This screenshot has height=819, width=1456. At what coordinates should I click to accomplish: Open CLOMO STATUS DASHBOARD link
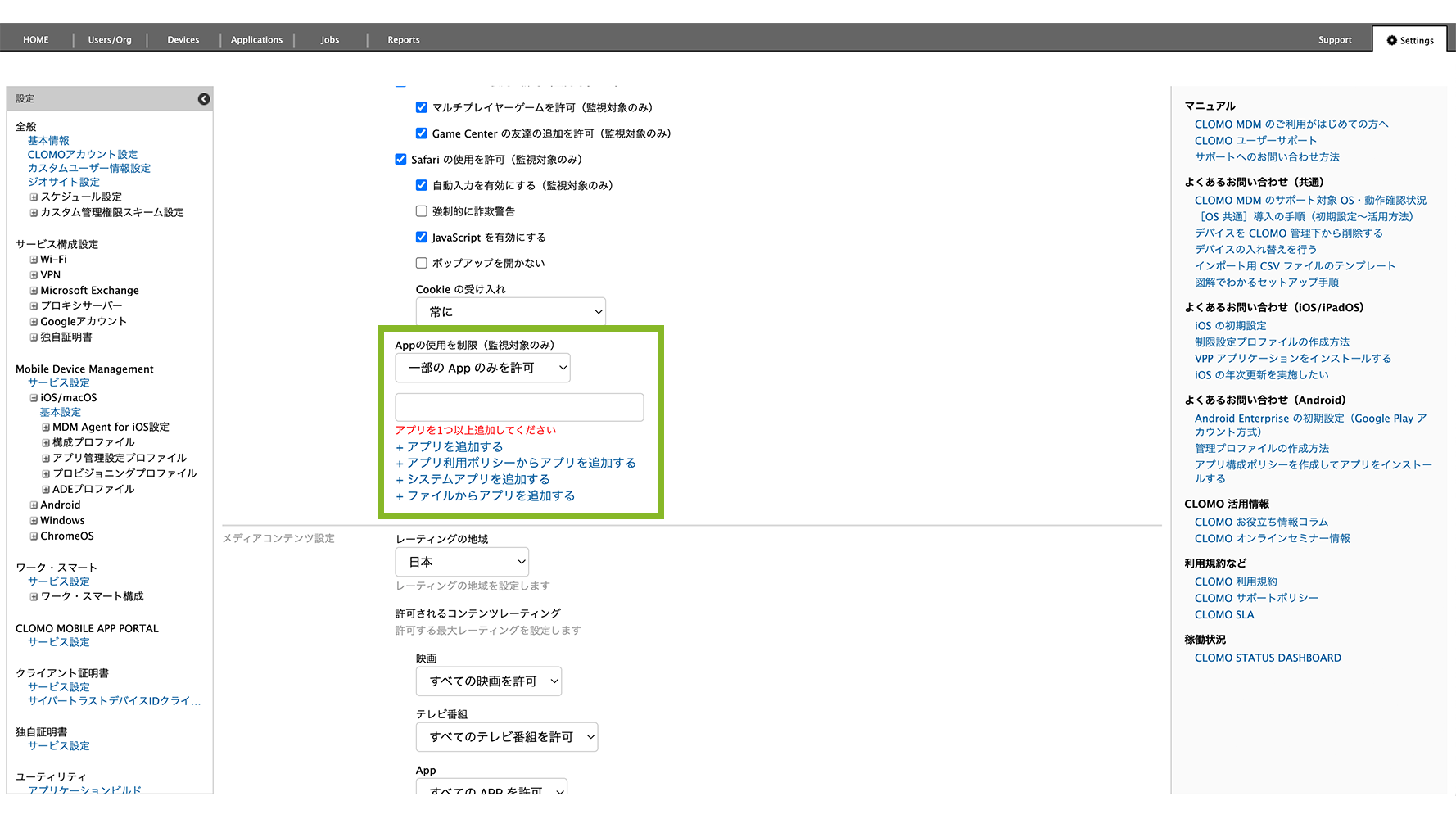click(1267, 658)
